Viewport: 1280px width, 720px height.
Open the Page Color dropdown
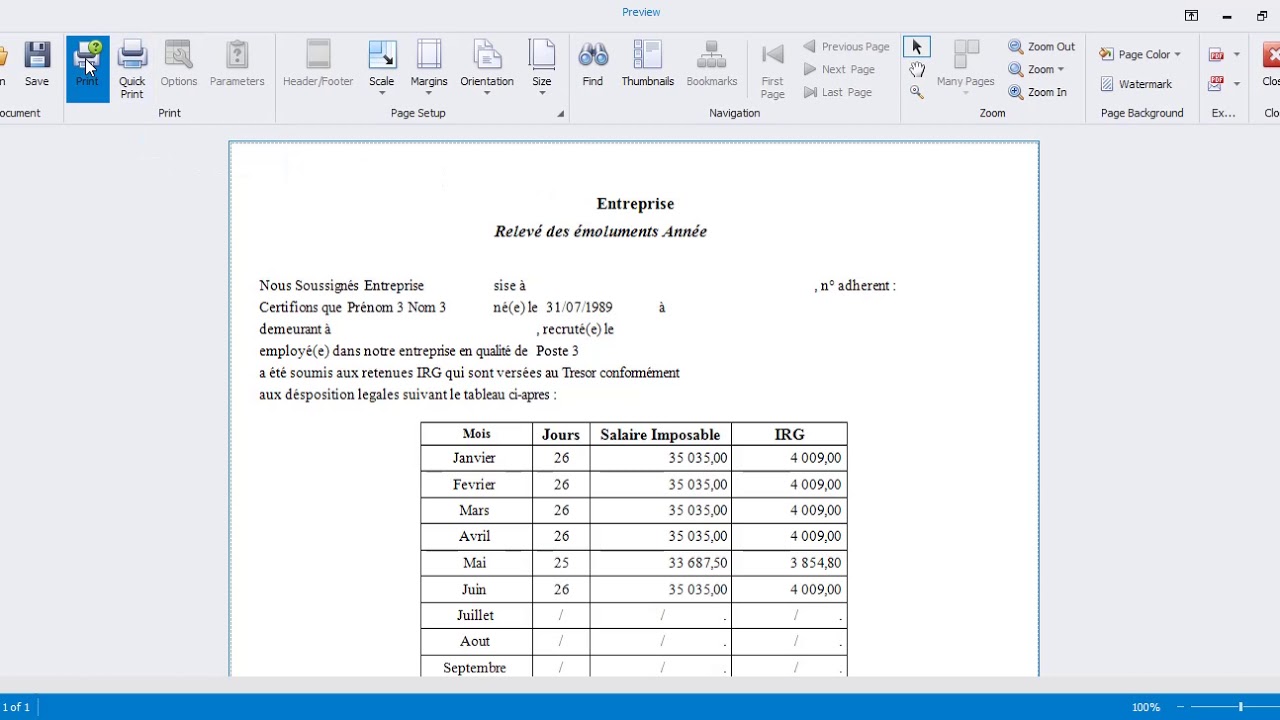pos(1139,54)
